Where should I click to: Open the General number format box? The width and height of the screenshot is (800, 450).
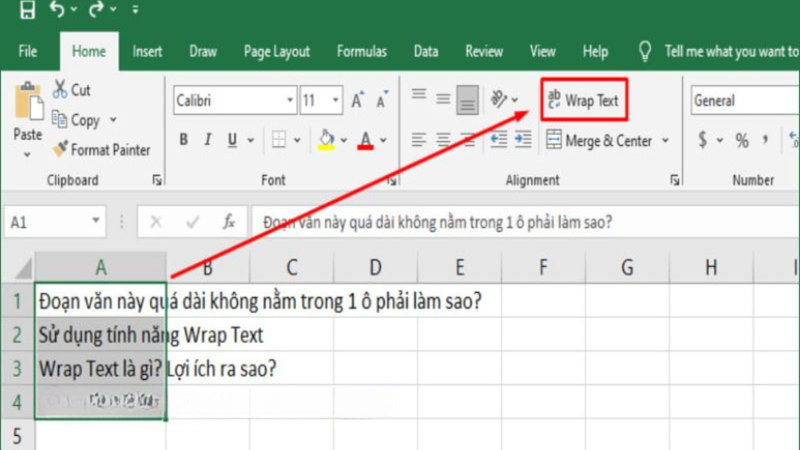(745, 100)
